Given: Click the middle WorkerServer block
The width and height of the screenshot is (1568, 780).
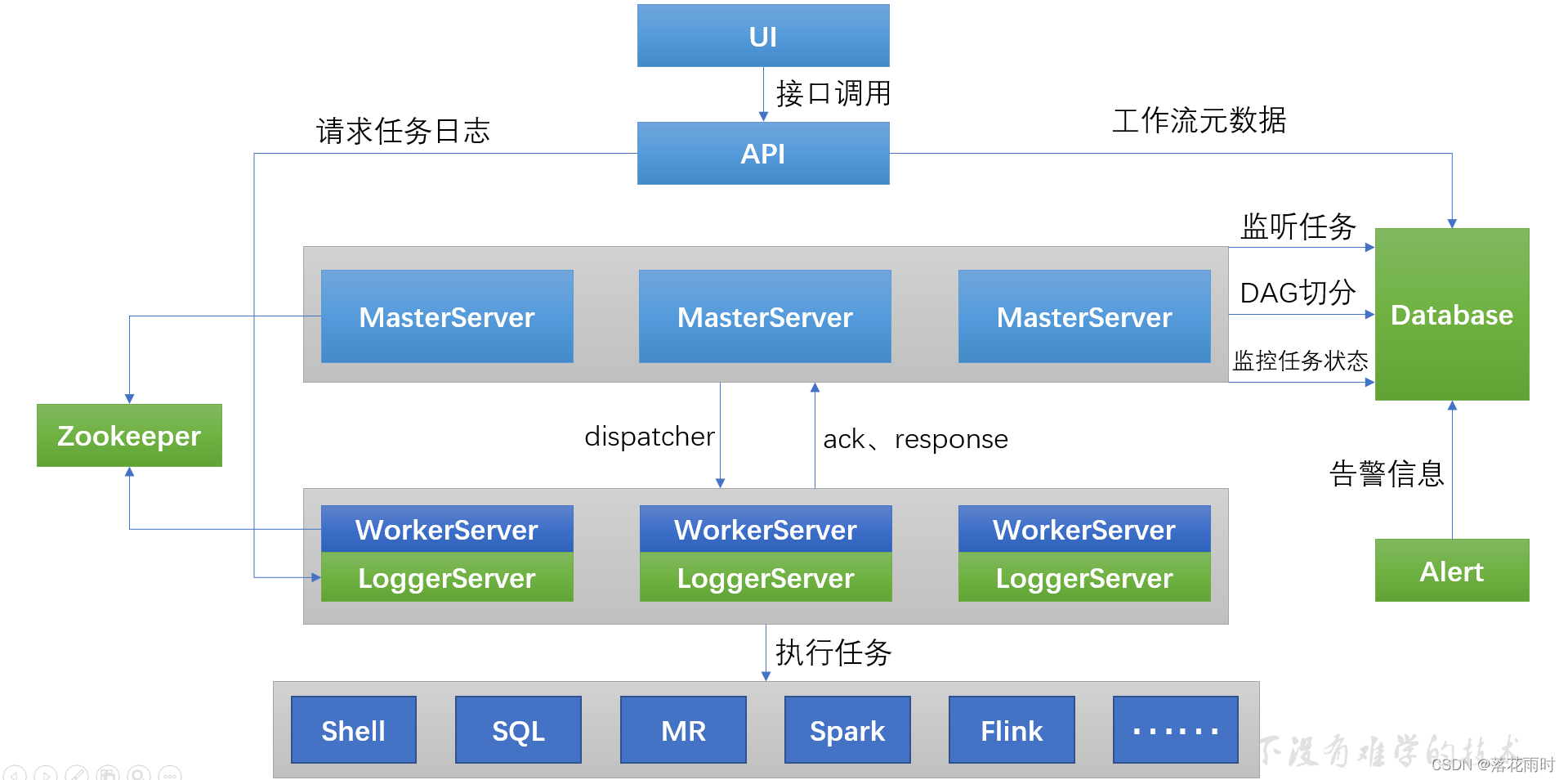Looking at the screenshot, I should point(764,530).
